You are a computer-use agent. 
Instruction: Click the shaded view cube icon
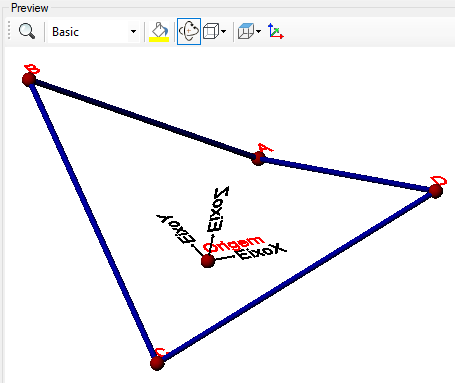pos(246,31)
